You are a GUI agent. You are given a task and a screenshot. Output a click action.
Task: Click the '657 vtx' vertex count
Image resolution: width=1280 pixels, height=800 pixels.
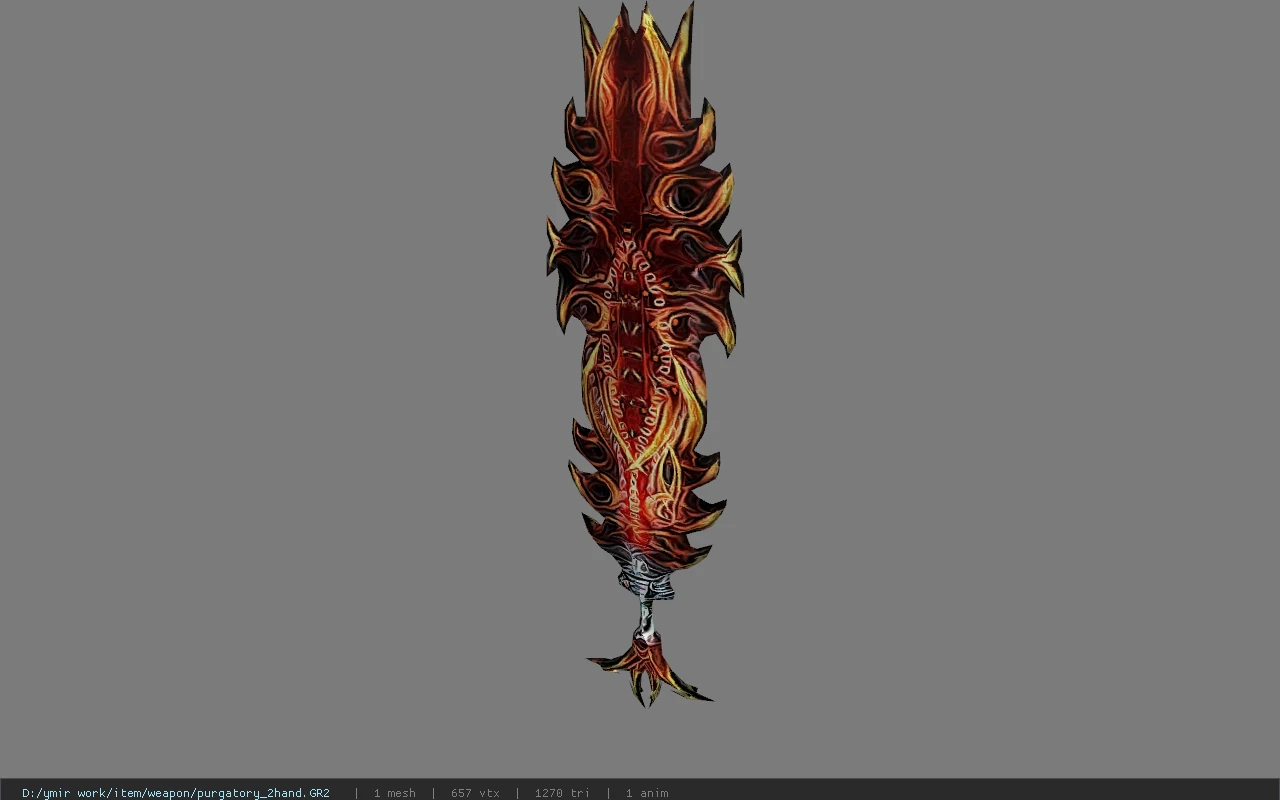(475, 793)
